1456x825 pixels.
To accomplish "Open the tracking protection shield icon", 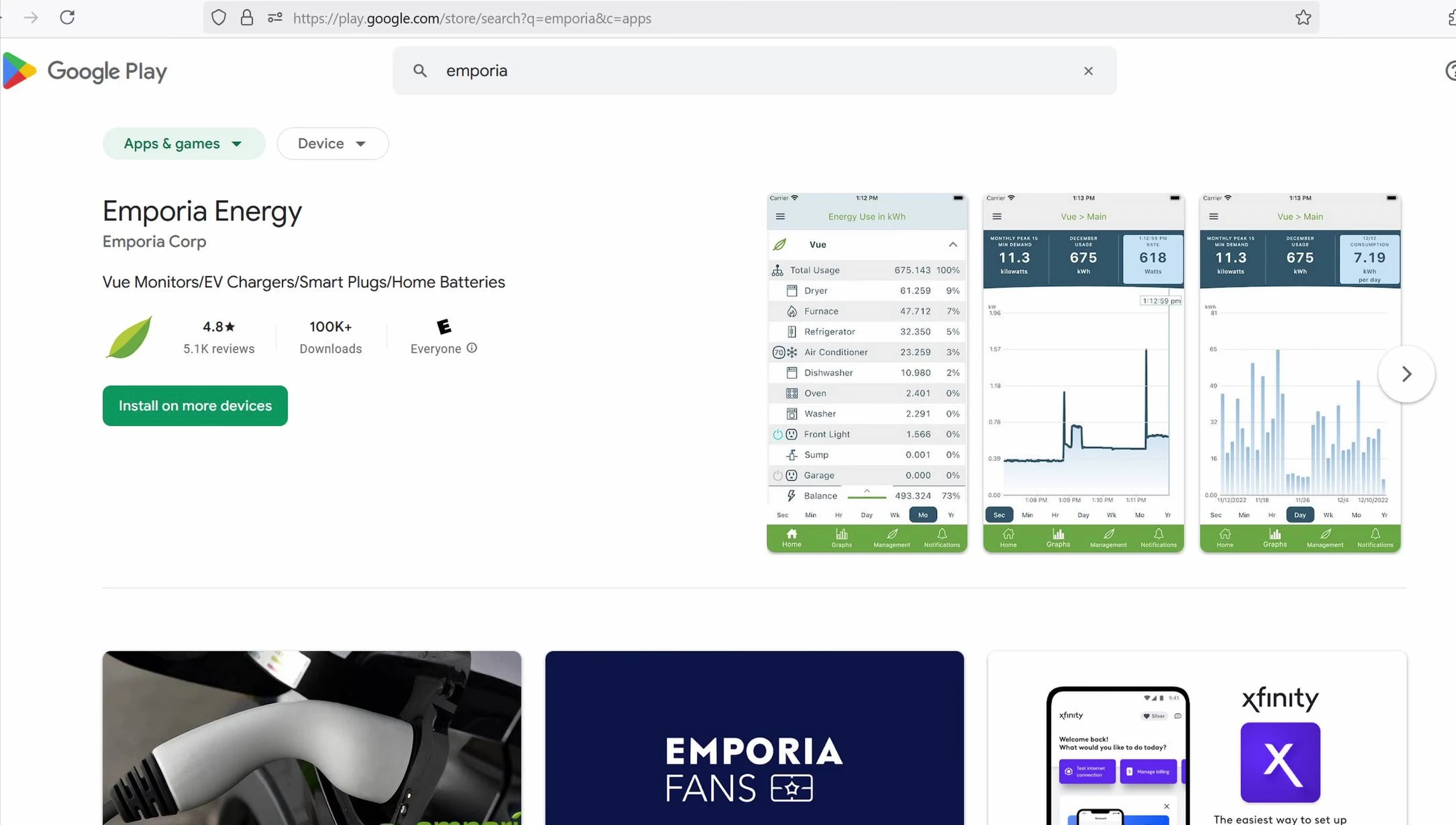I will point(219,18).
